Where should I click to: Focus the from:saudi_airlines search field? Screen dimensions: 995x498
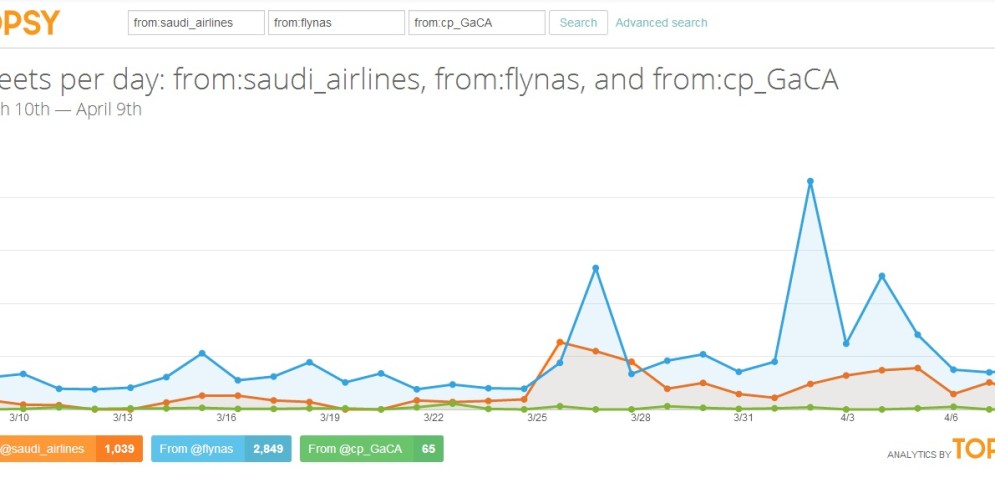coord(196,23)
